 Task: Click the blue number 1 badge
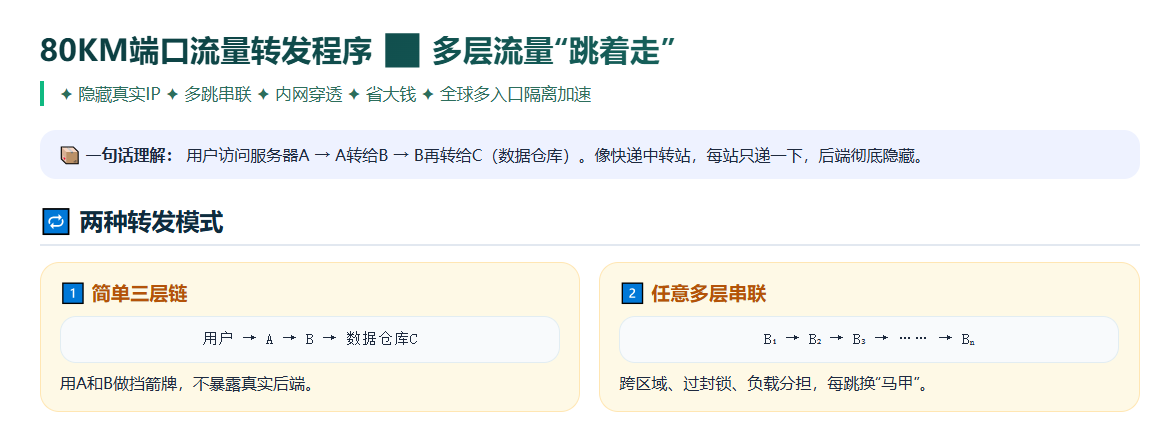click(x=72, y=294)
